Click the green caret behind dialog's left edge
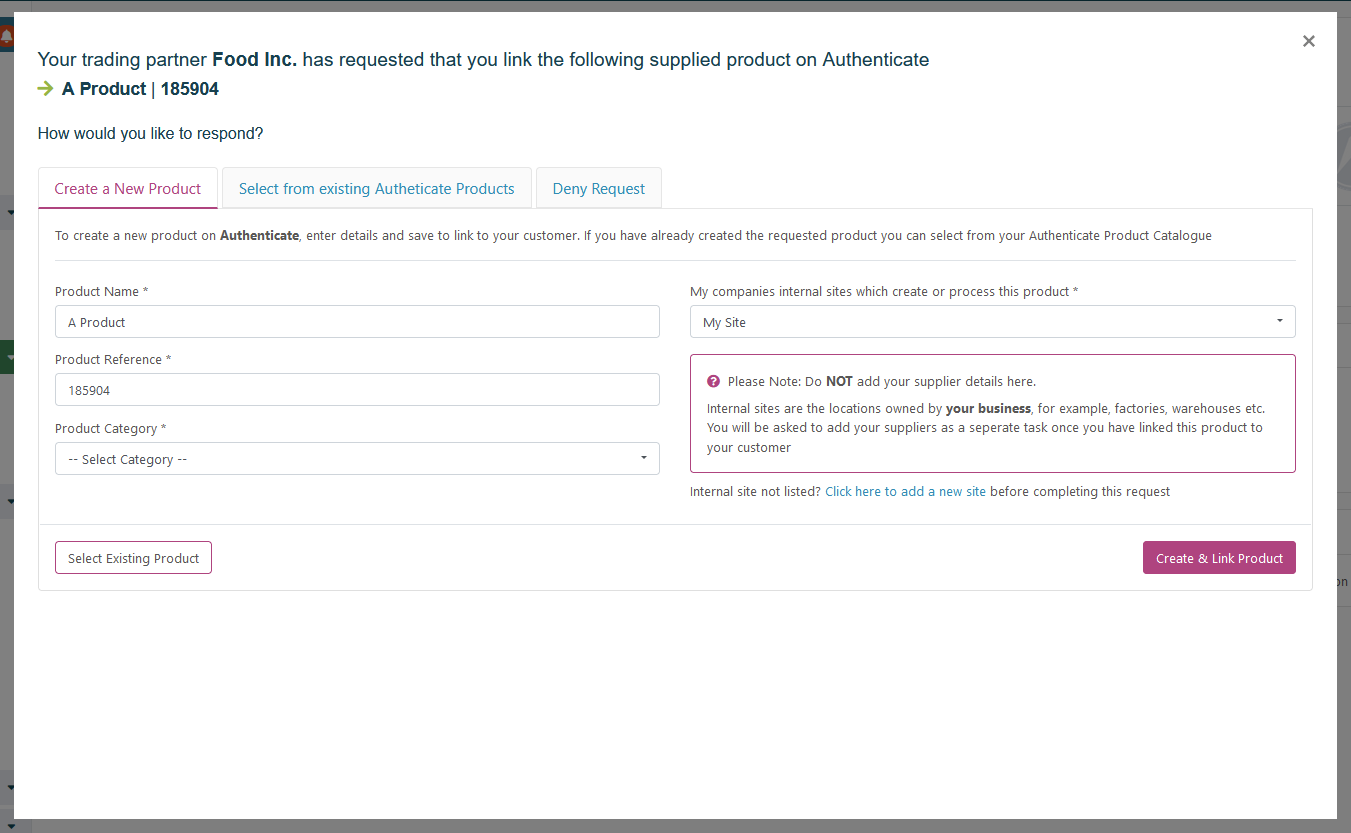The width and height of the screenshot is (1351, 833). coord(7,357)
